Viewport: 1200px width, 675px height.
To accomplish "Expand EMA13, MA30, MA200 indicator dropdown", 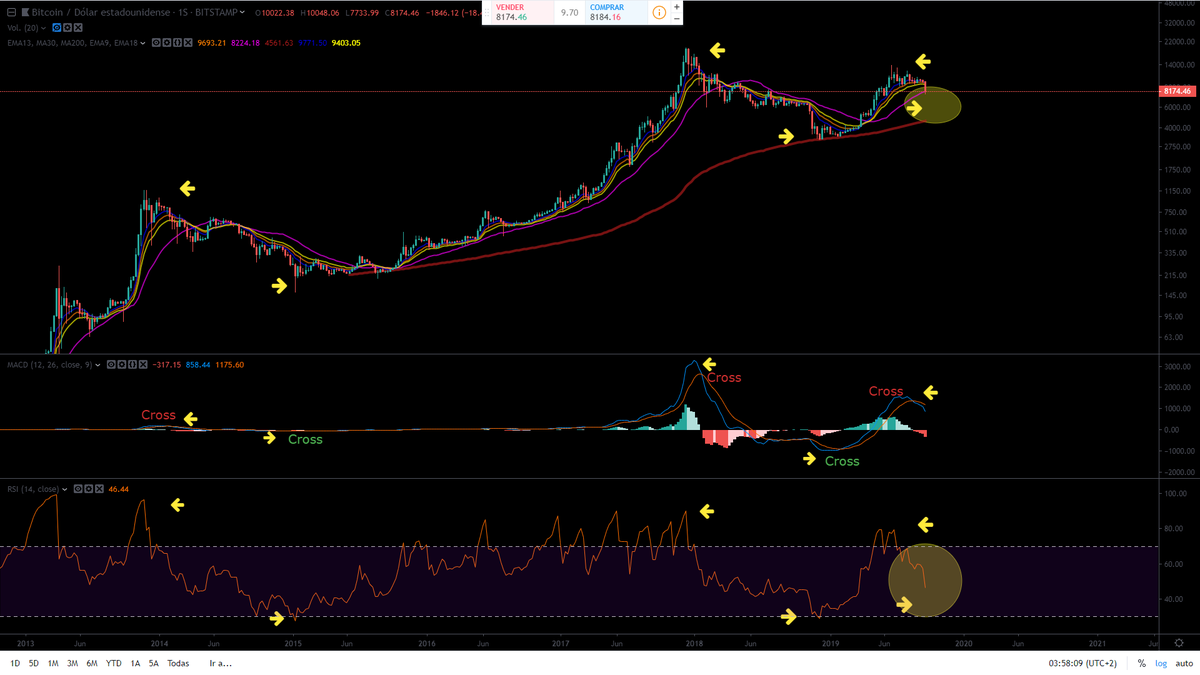I will 143,43.
